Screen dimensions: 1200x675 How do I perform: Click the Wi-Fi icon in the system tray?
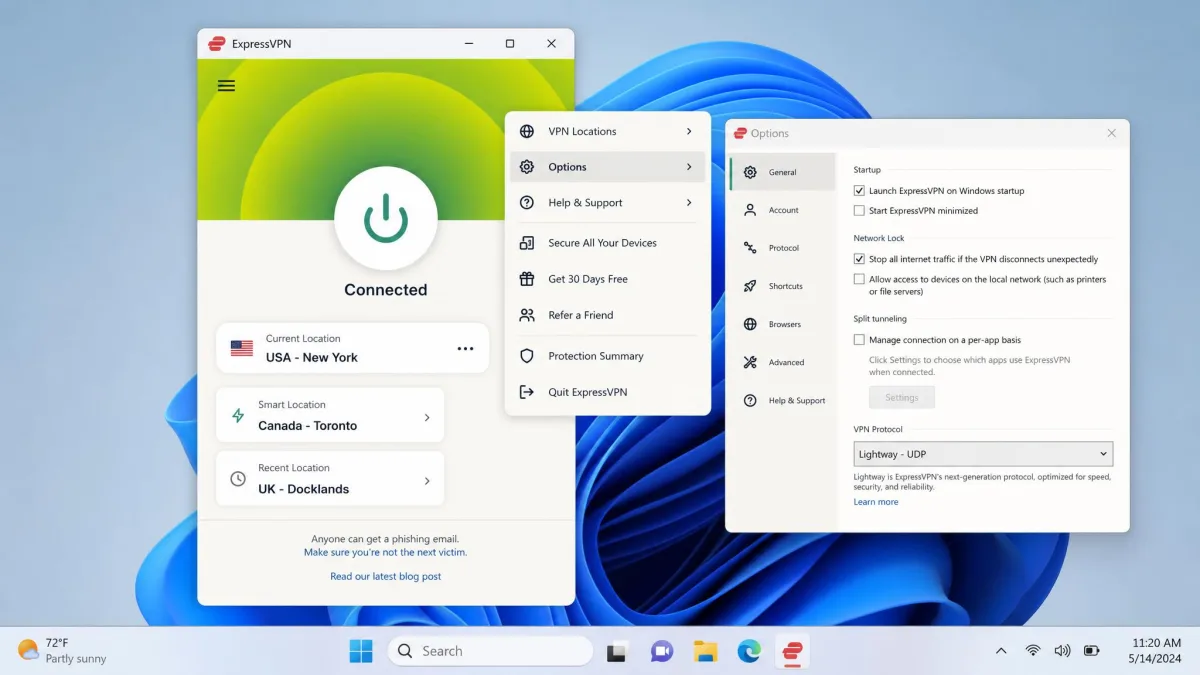tap(1033, 651)
